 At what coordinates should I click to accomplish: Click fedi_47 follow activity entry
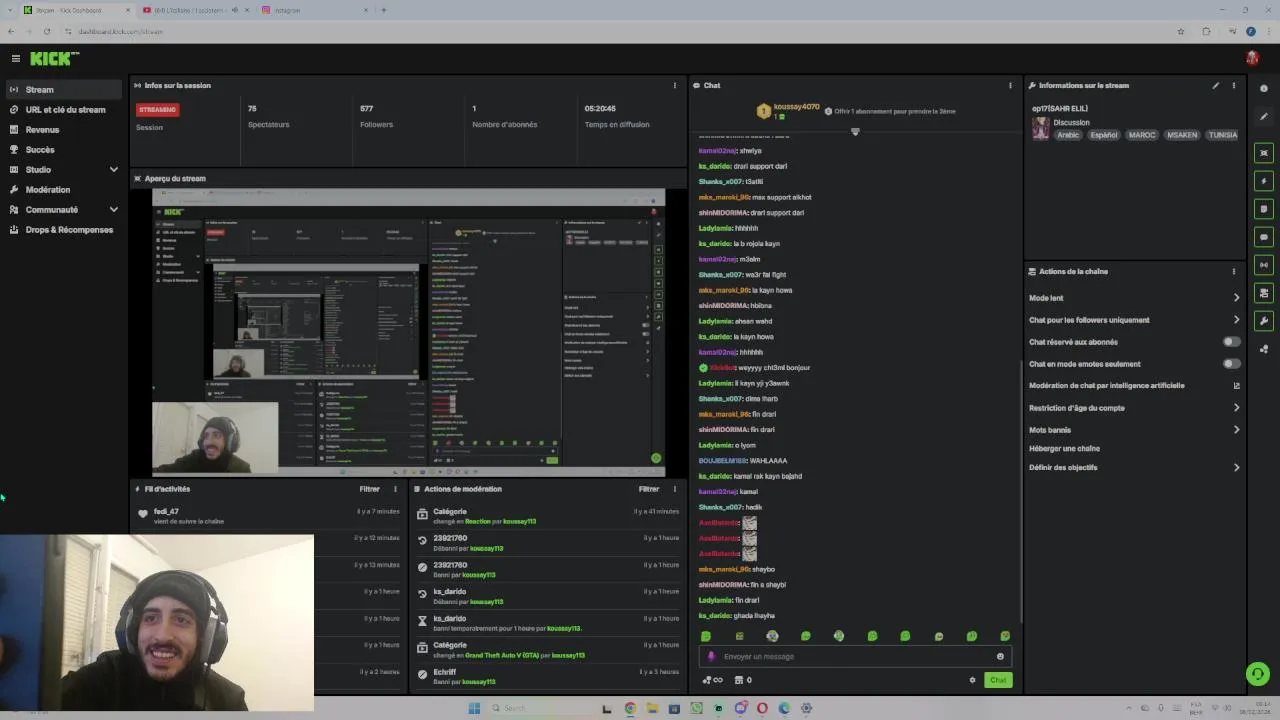270,516
